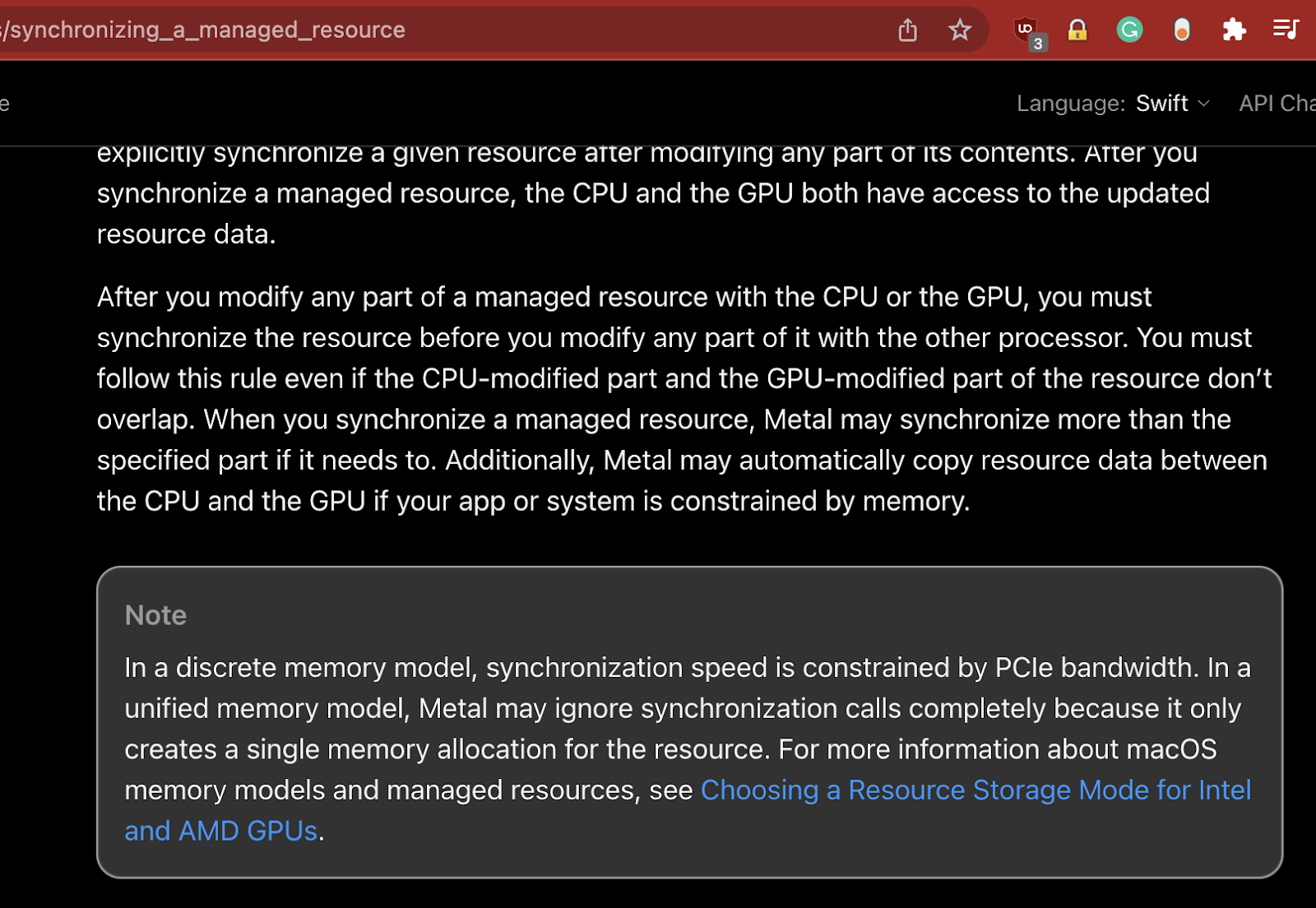
Task: Click the share page icon in address bar
Action: 907,30
